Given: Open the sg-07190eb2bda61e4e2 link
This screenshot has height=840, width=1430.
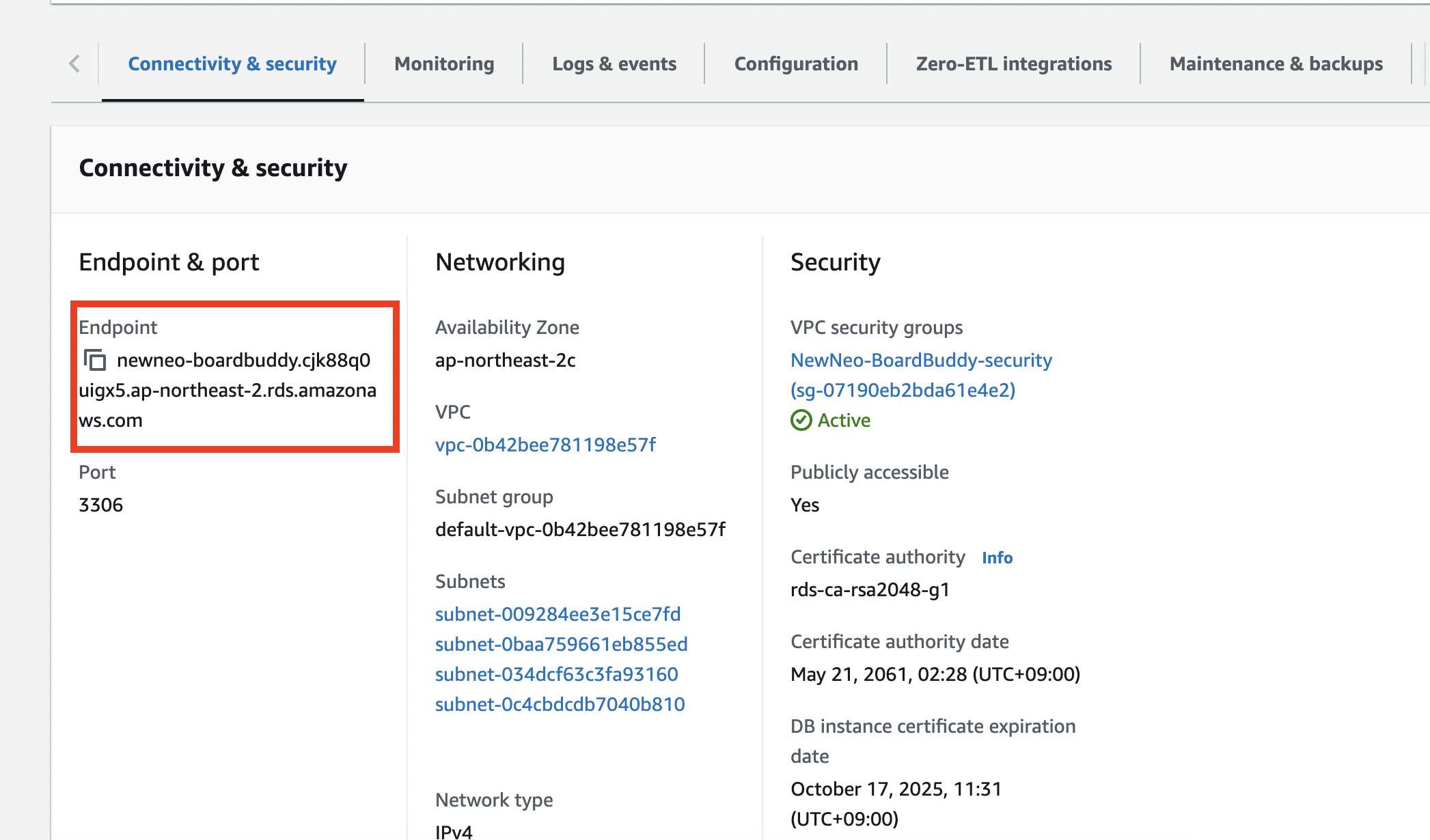Looking at the screenshot, I should pos(903,390).
